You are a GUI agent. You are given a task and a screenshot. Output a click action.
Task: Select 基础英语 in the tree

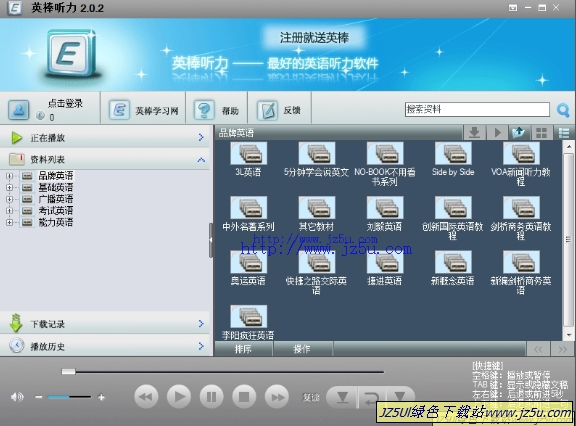(56, 187)
